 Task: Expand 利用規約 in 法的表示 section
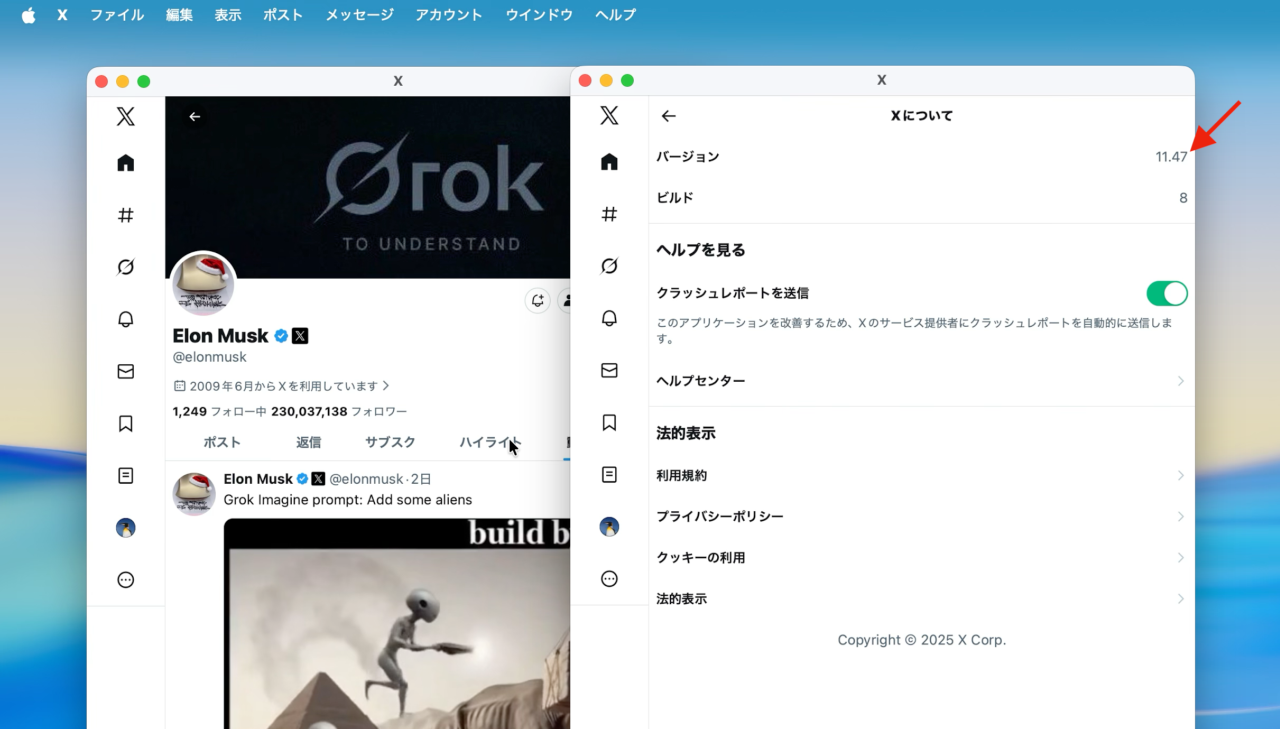(x=1181, y=475)
